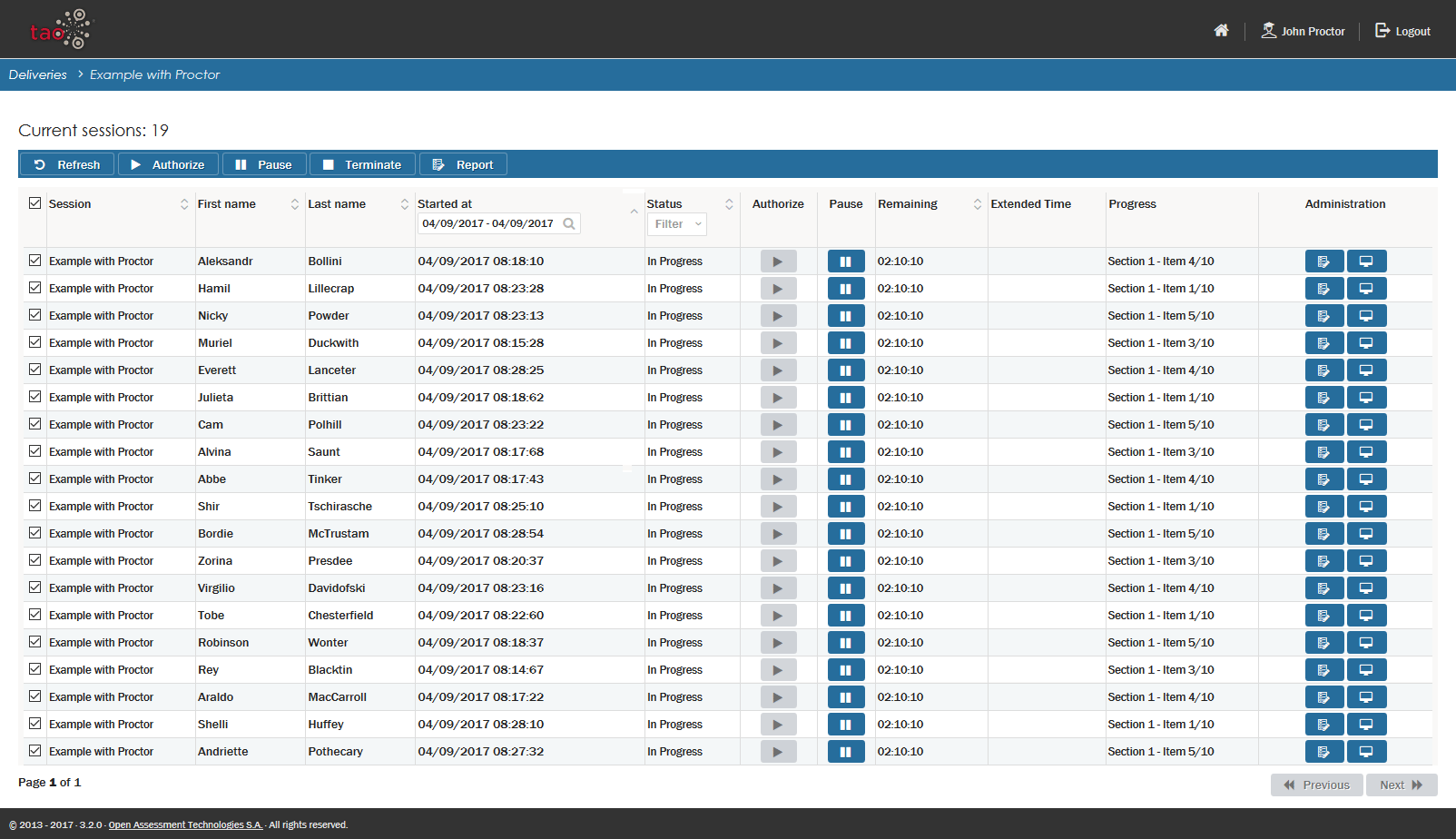Uncheck Everett Lanceter's row checkbox
1456x839 pixels.
tap(34, 370)
